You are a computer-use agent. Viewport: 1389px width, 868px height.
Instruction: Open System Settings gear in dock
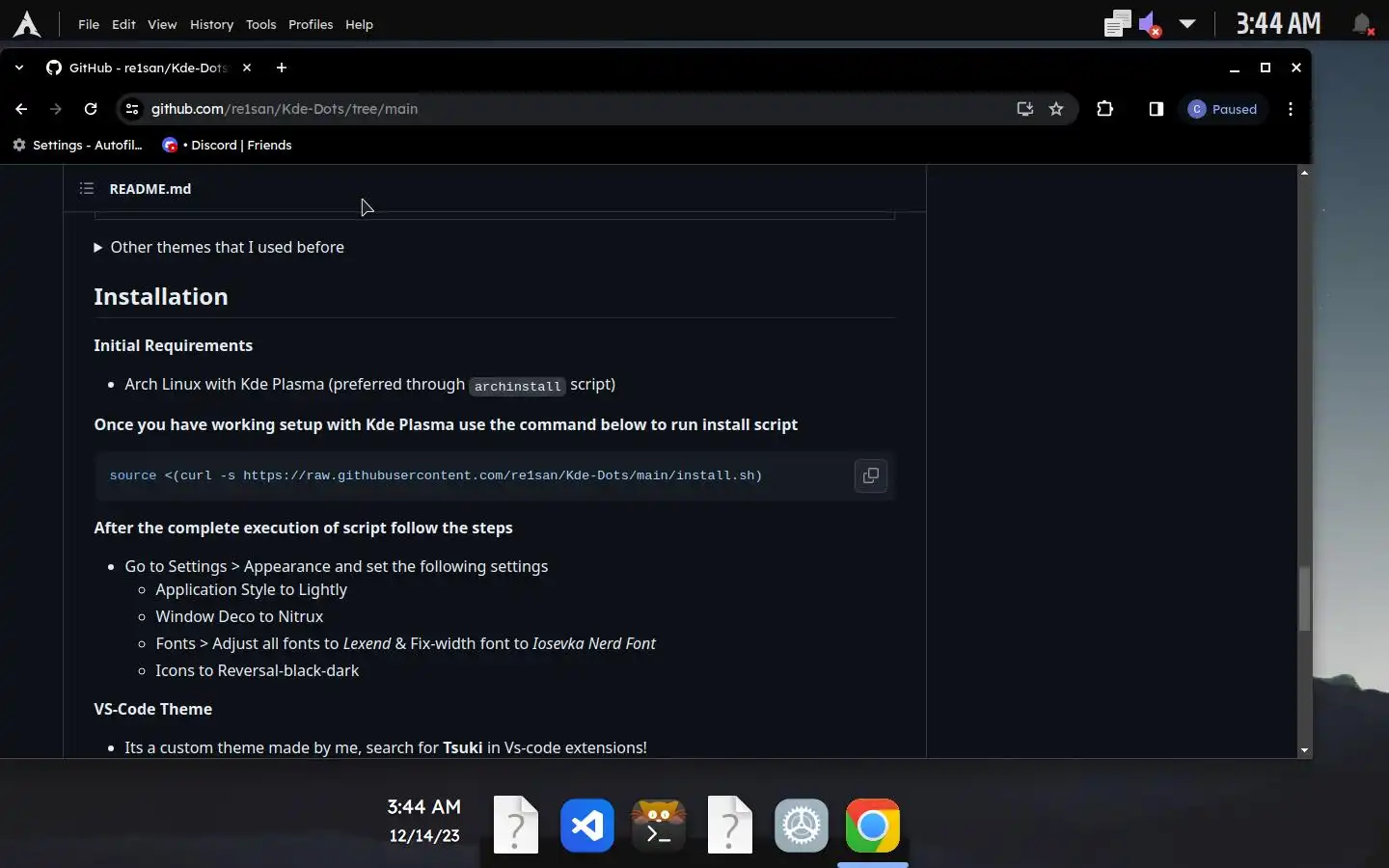[x=802, y=826]
